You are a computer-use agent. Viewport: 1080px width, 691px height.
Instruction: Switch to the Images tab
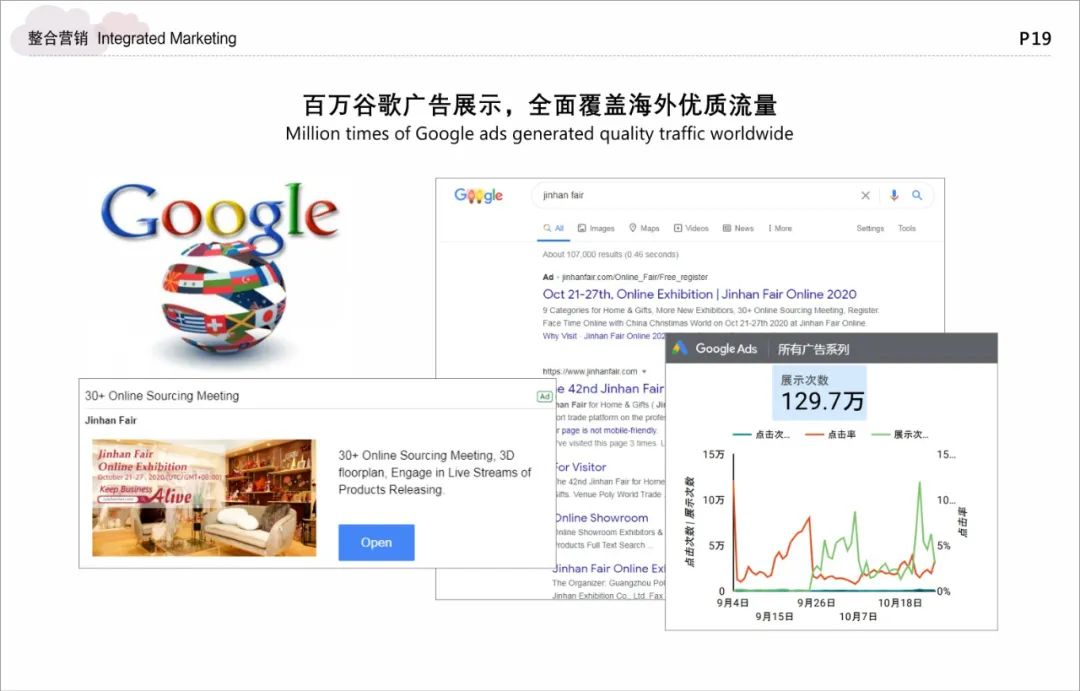(596, 228)
